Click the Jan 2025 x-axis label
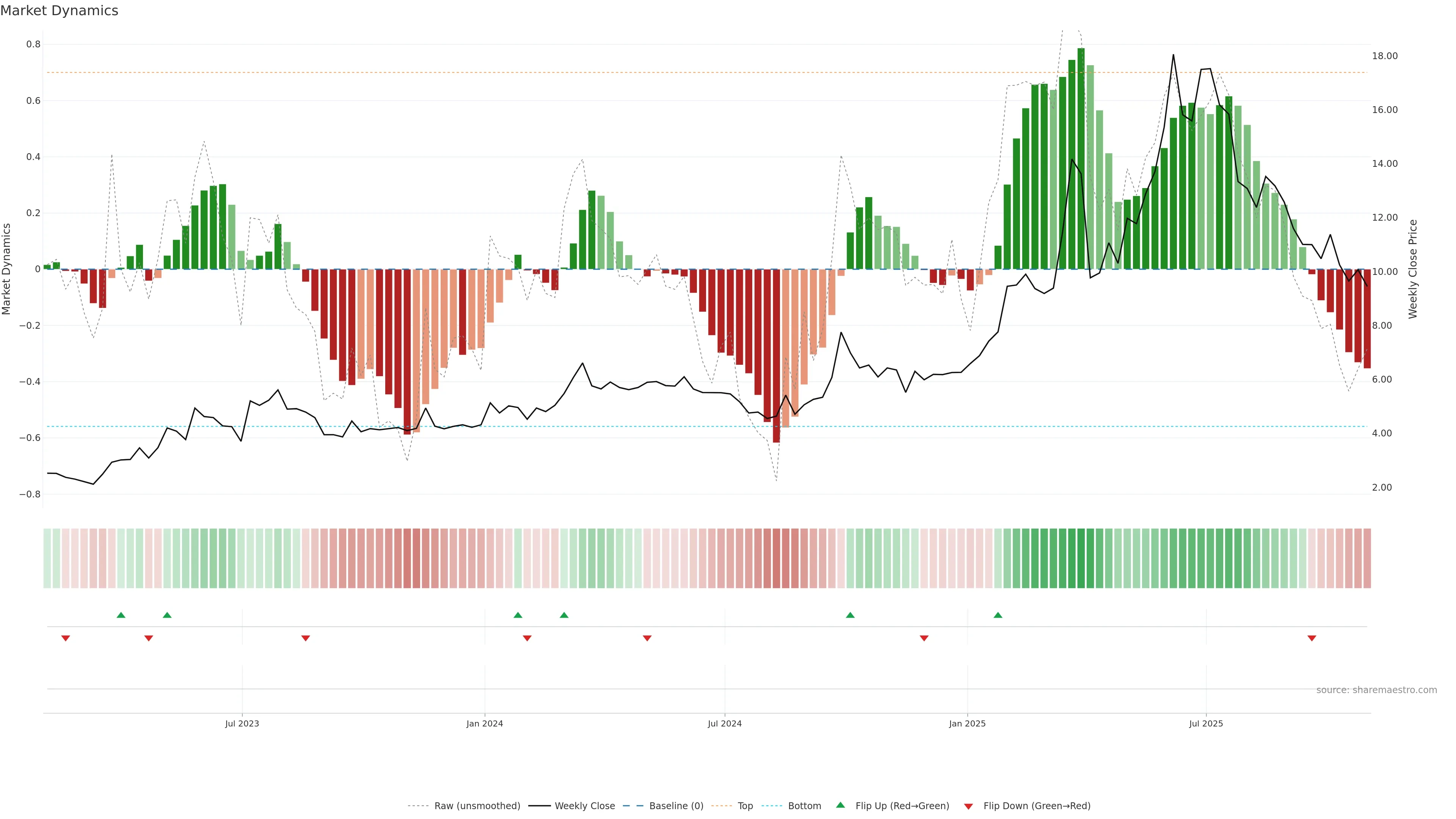The height and width of the screenshot is (819, 1456). (x=967, y=723)
